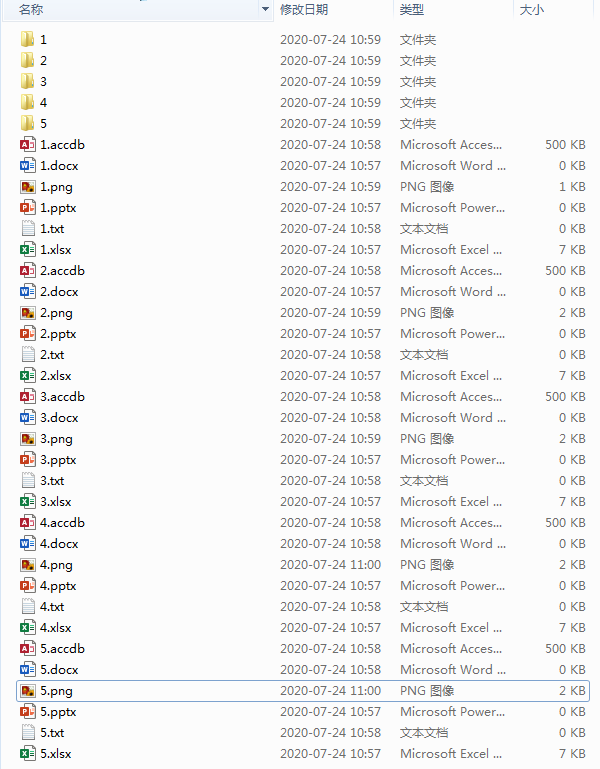Click the PowerPoint icon of 1.pptx
The image size is (600, 769).
click(x=28, y=207)
